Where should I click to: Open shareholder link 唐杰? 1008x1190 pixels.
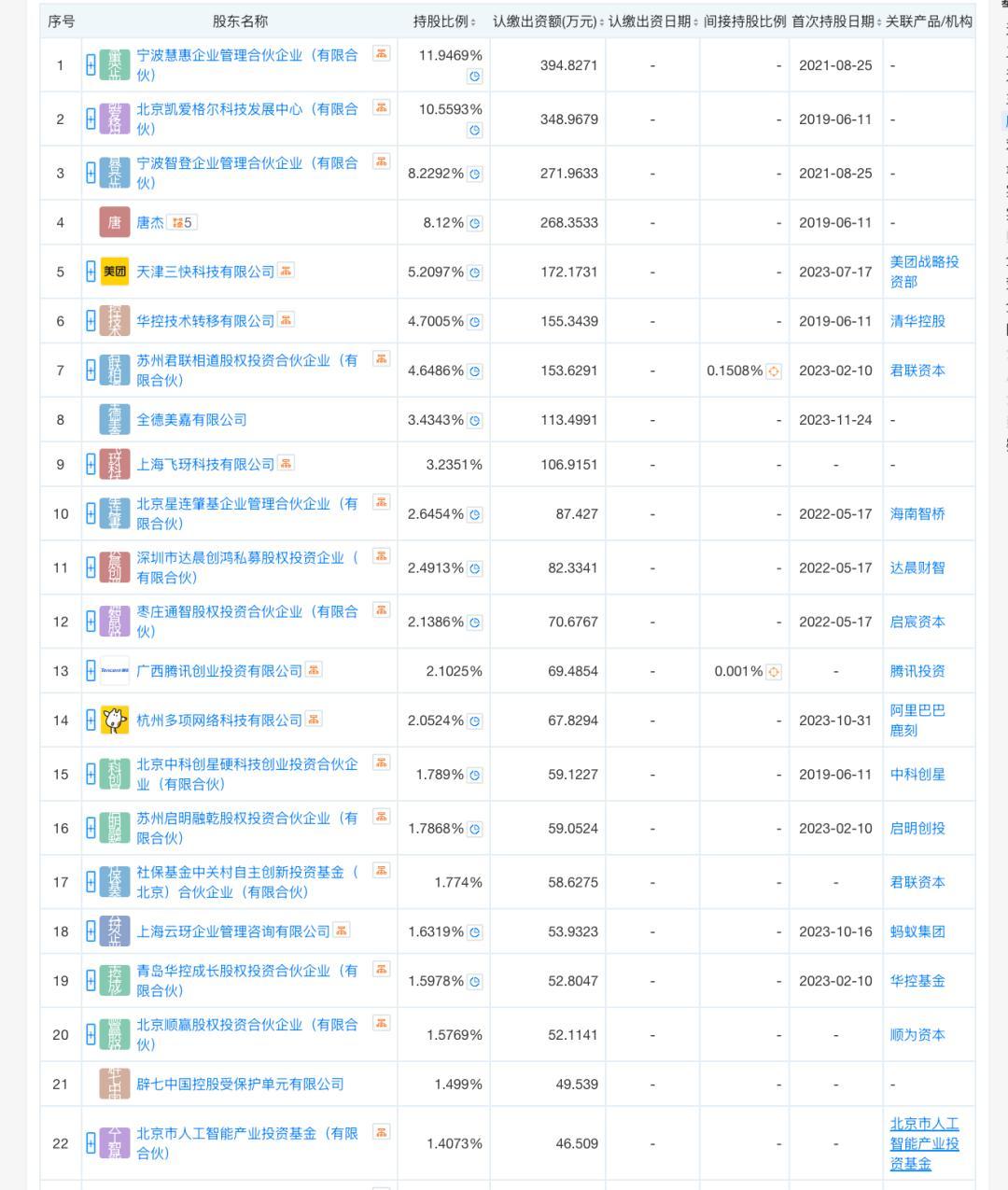point(150,222)
